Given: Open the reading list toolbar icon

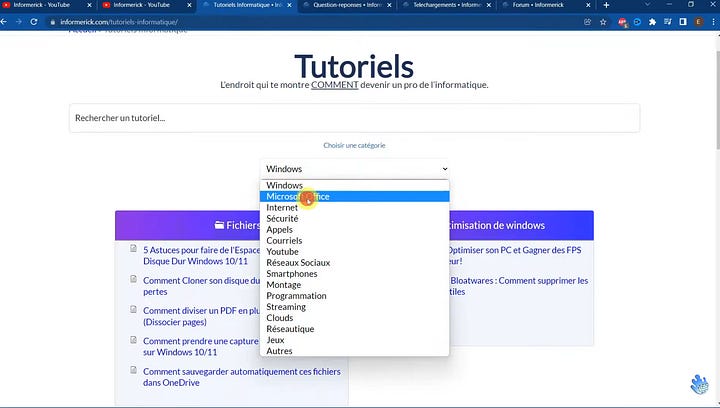Looking at the screenshot, I should pos(668,22).
